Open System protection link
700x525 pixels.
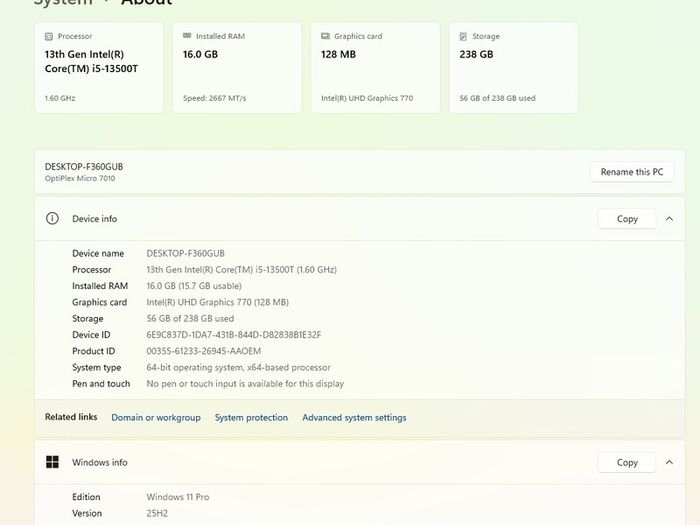pyautogui.click(x=251, y=417)
